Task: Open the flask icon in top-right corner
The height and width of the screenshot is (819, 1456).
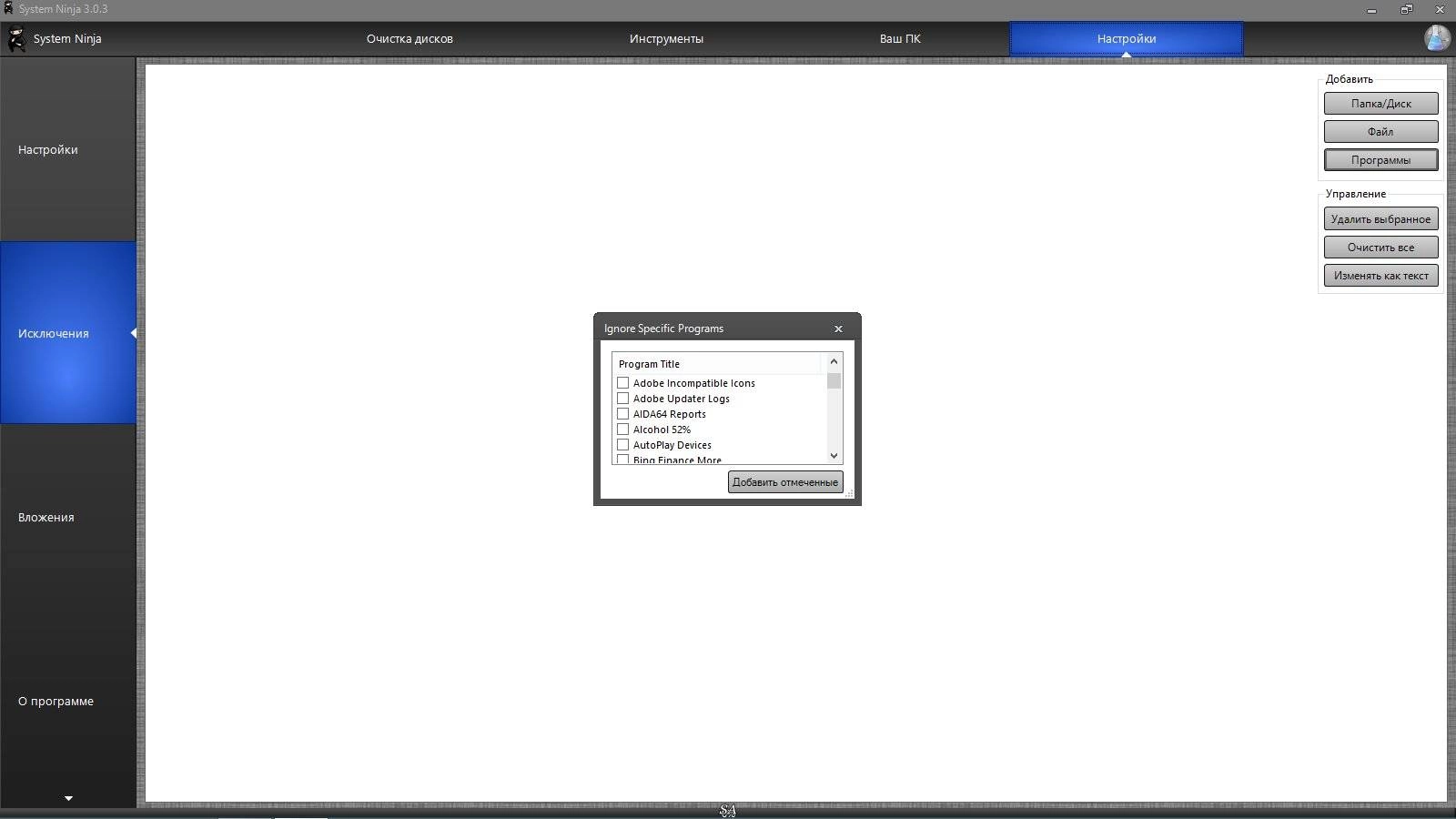Action: click(1437, 38)
